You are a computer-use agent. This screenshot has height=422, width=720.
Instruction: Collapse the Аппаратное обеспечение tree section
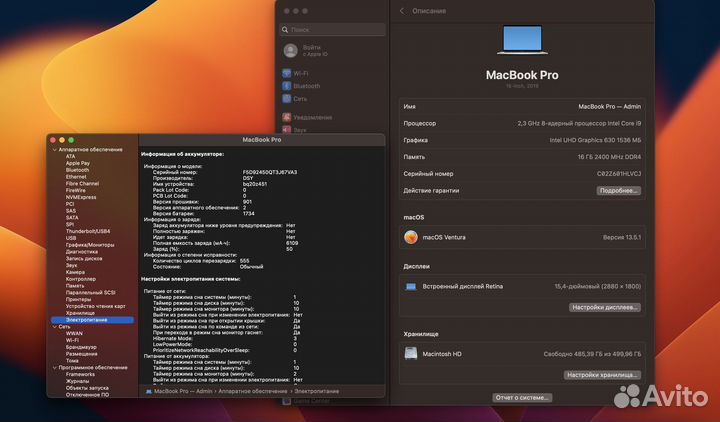tap(55, 150)
